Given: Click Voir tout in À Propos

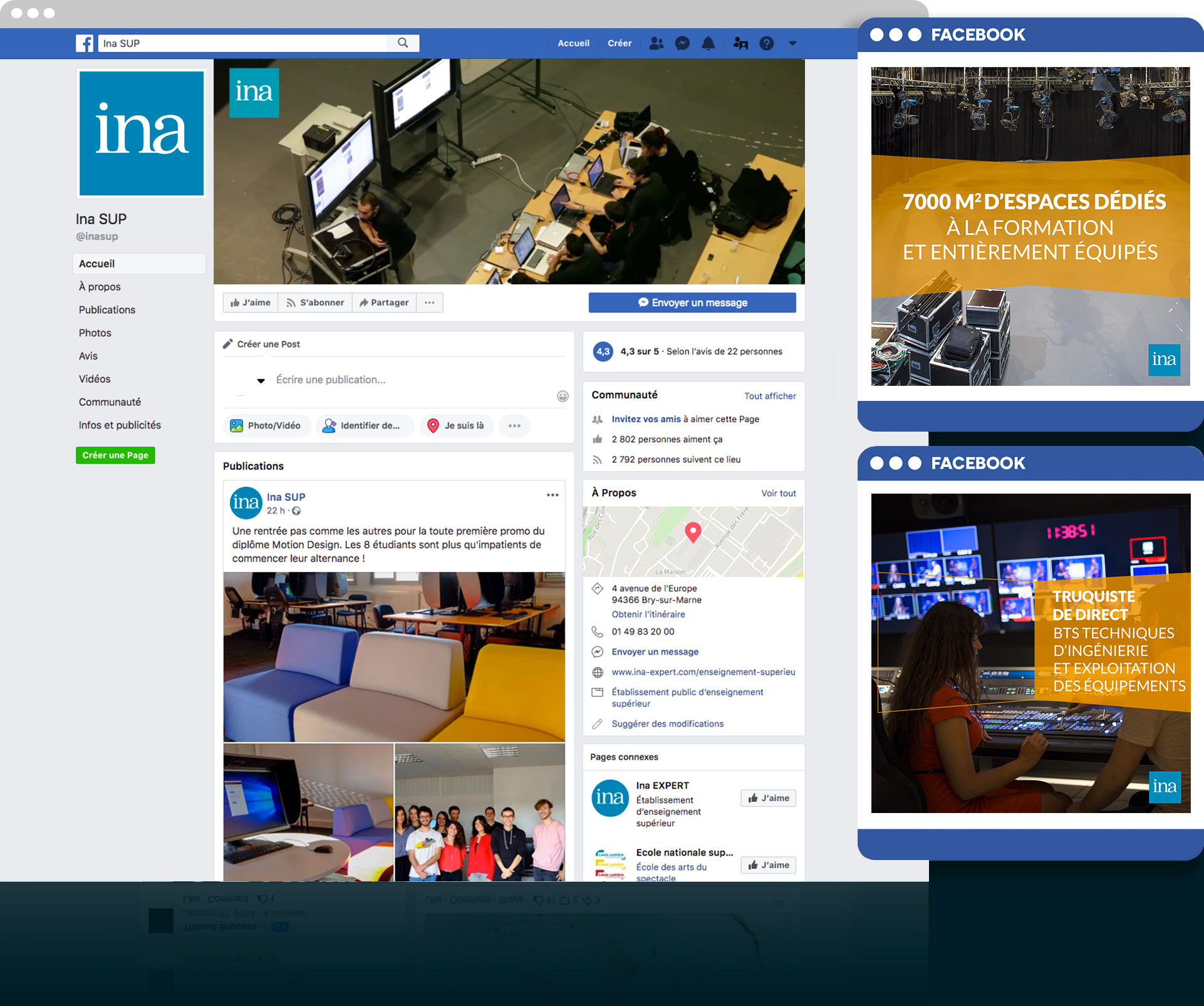Looking at the screenshot, I should tap(779, 493).
